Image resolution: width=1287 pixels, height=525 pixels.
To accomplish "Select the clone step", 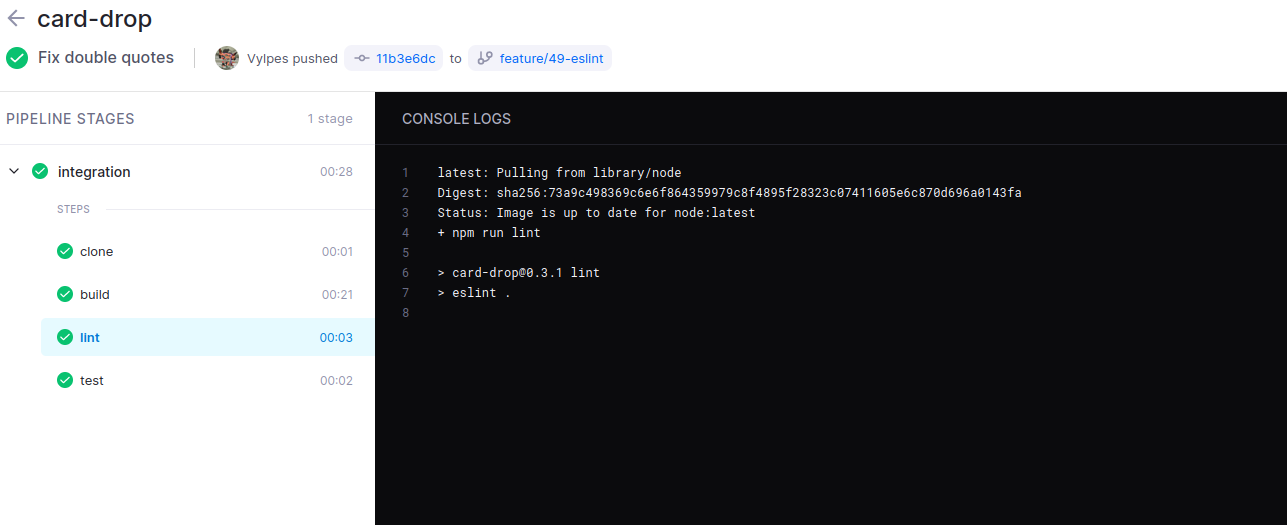I will click(208, 251).
